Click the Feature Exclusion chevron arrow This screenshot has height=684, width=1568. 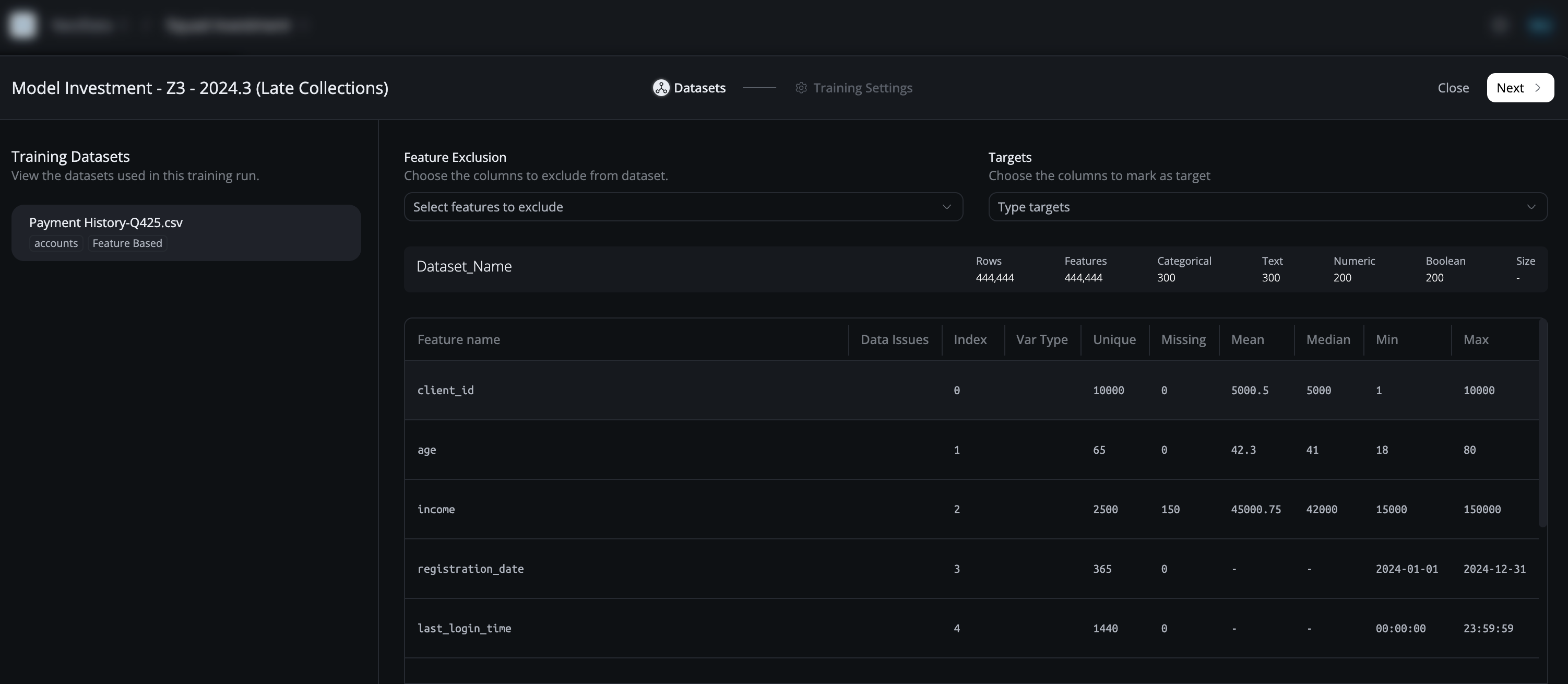click(946, 207)
